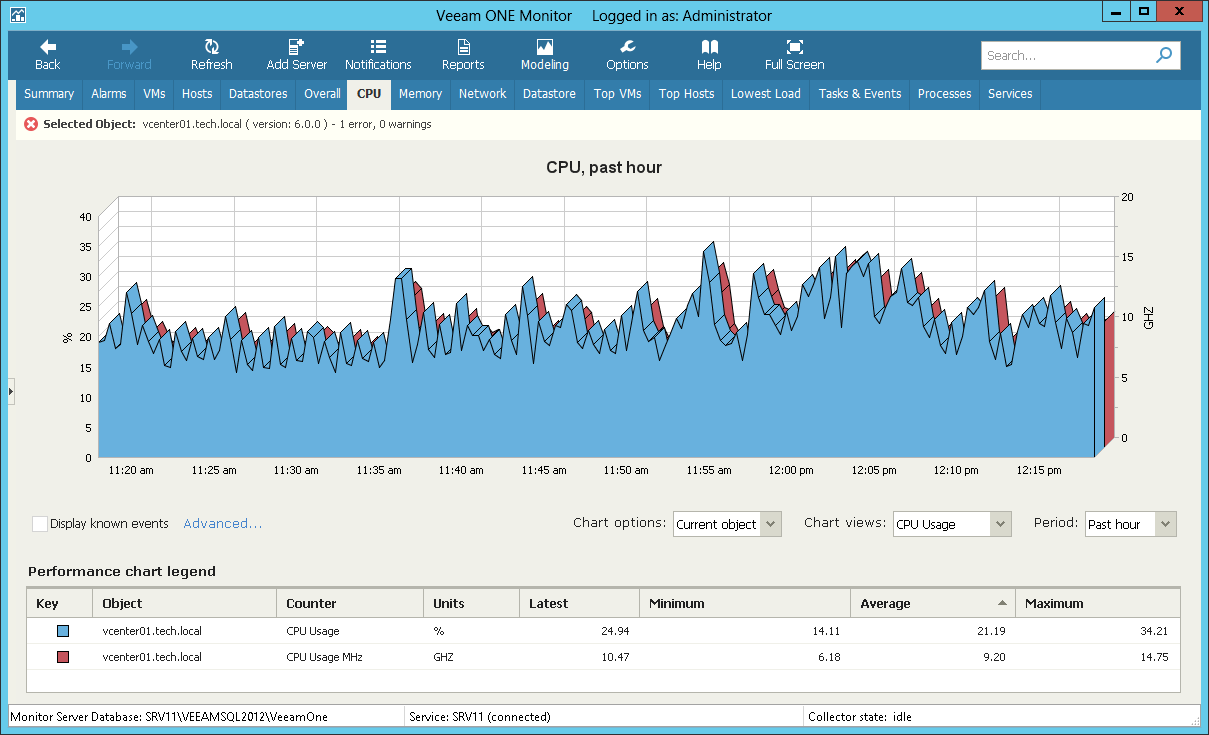
Task: Open the Help book icon
Action: [x=709, y=47]
